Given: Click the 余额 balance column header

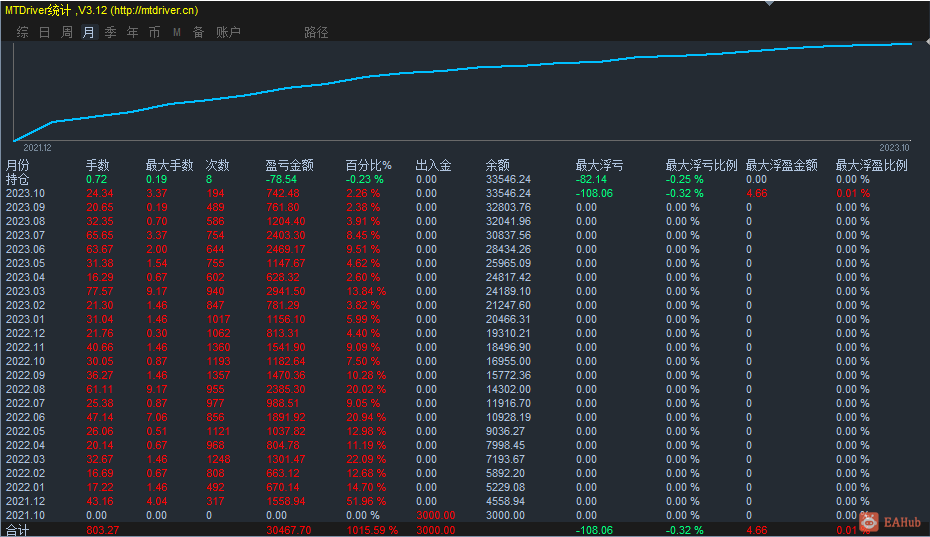Looking at the screenshot, I should (x=497, y=165).
